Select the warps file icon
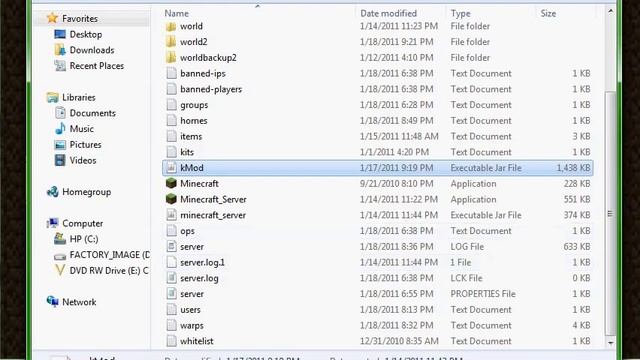The width and height of the screenshot is (640, 360). [171, 326]
